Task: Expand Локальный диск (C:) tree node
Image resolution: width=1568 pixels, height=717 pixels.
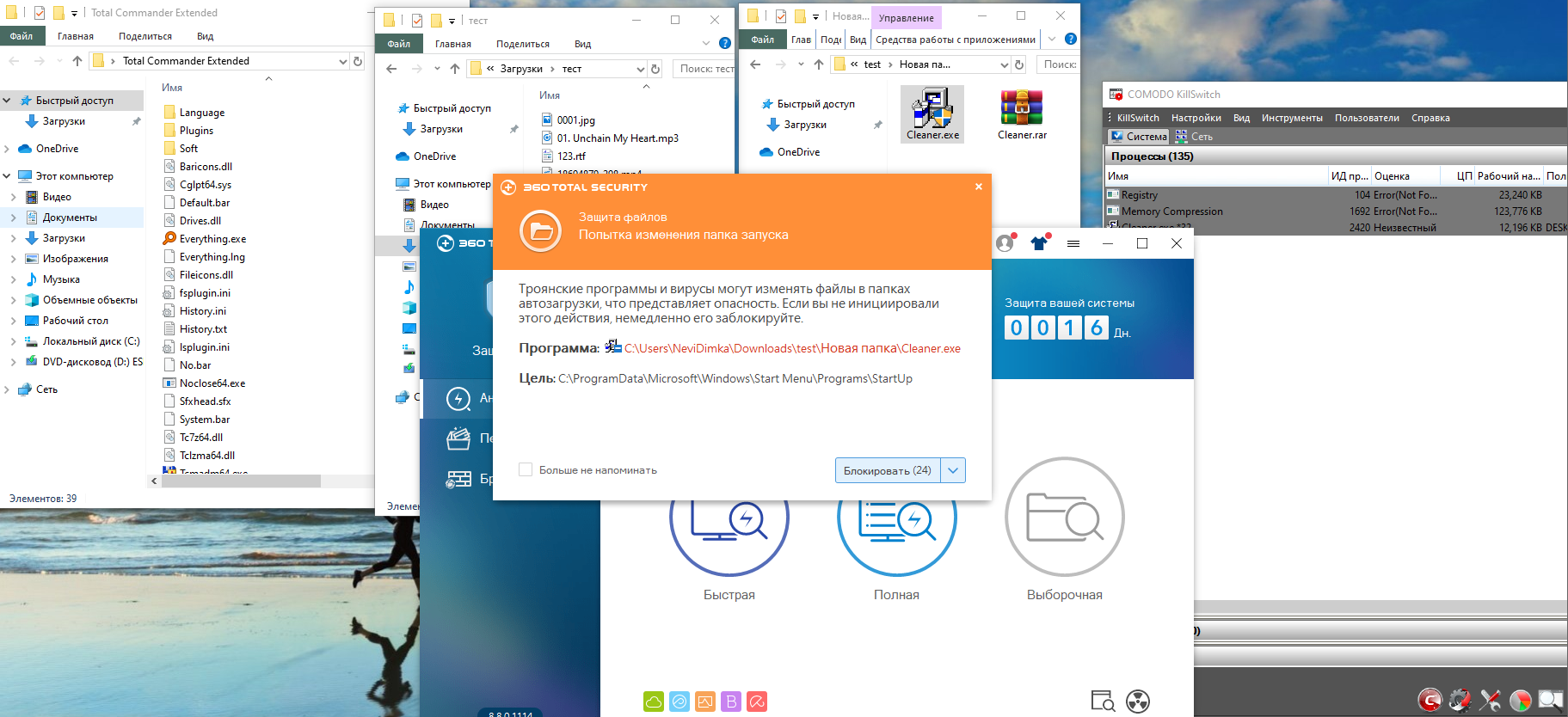Action: tap(14, 341)
